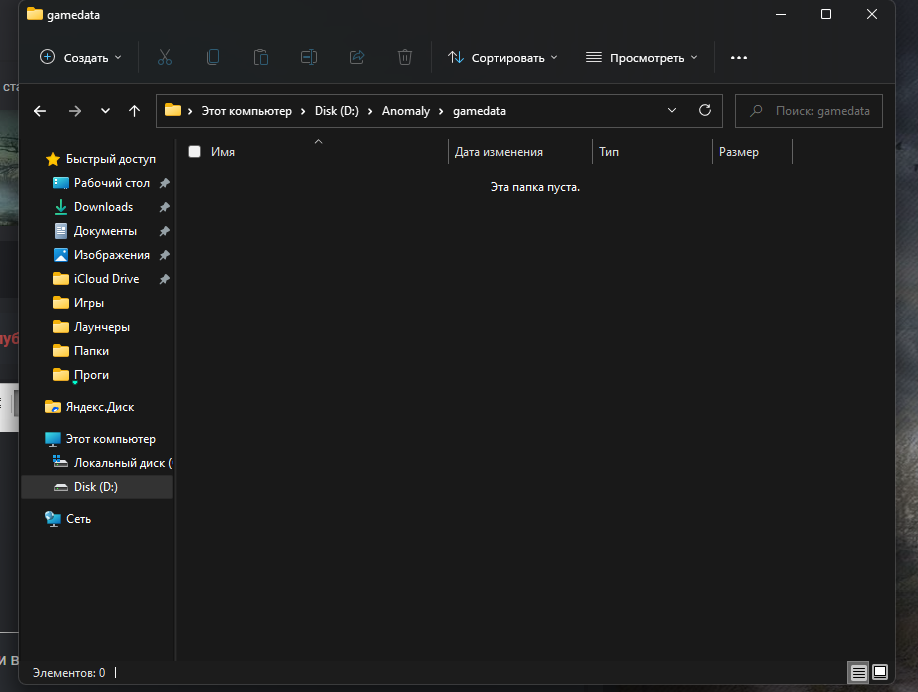This screenshot has height=692, width=918.
Task: Click the Rename icon in toolbar
Action: [x=309, y=57]
